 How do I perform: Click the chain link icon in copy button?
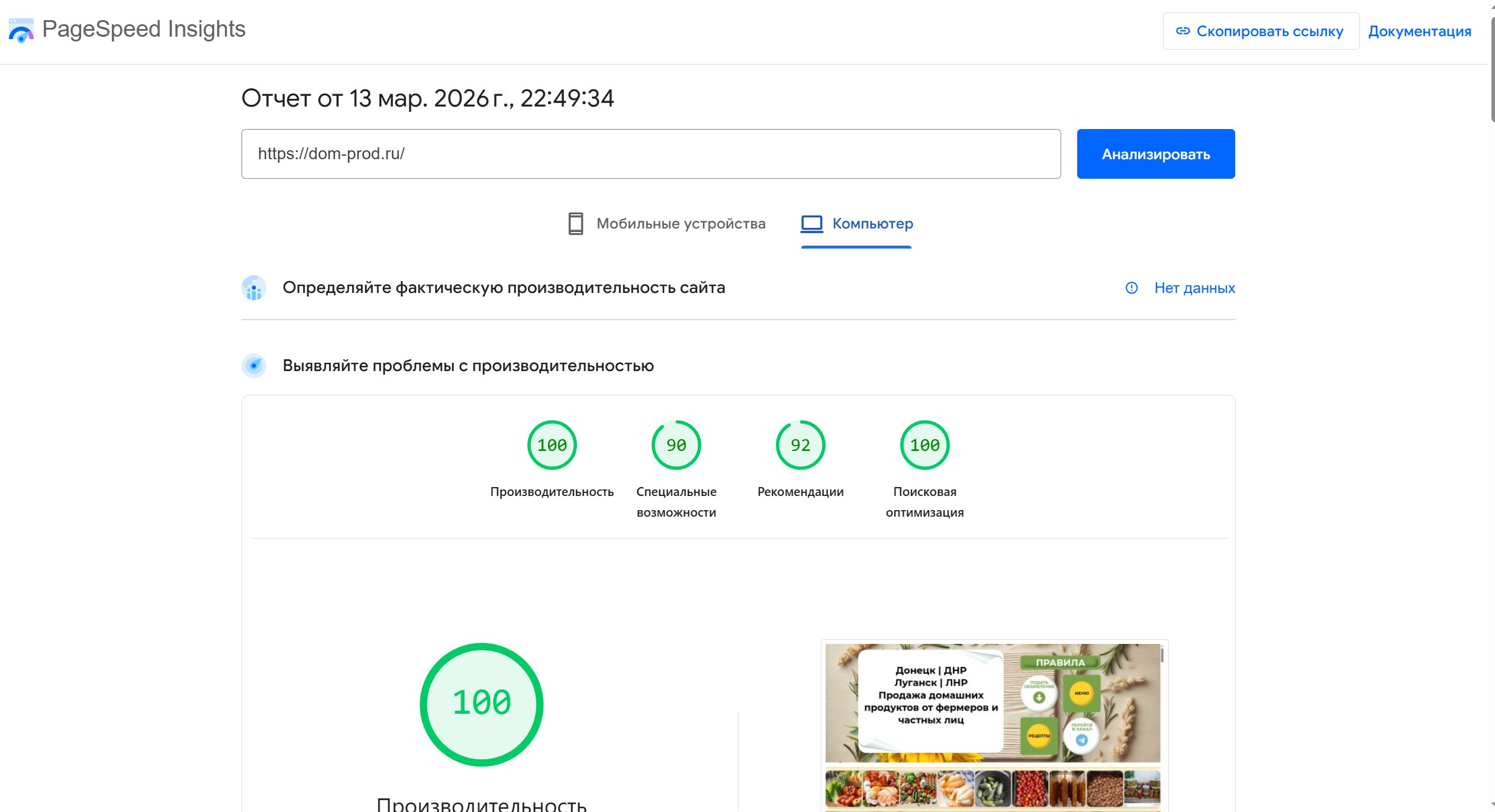[1183, 31]
